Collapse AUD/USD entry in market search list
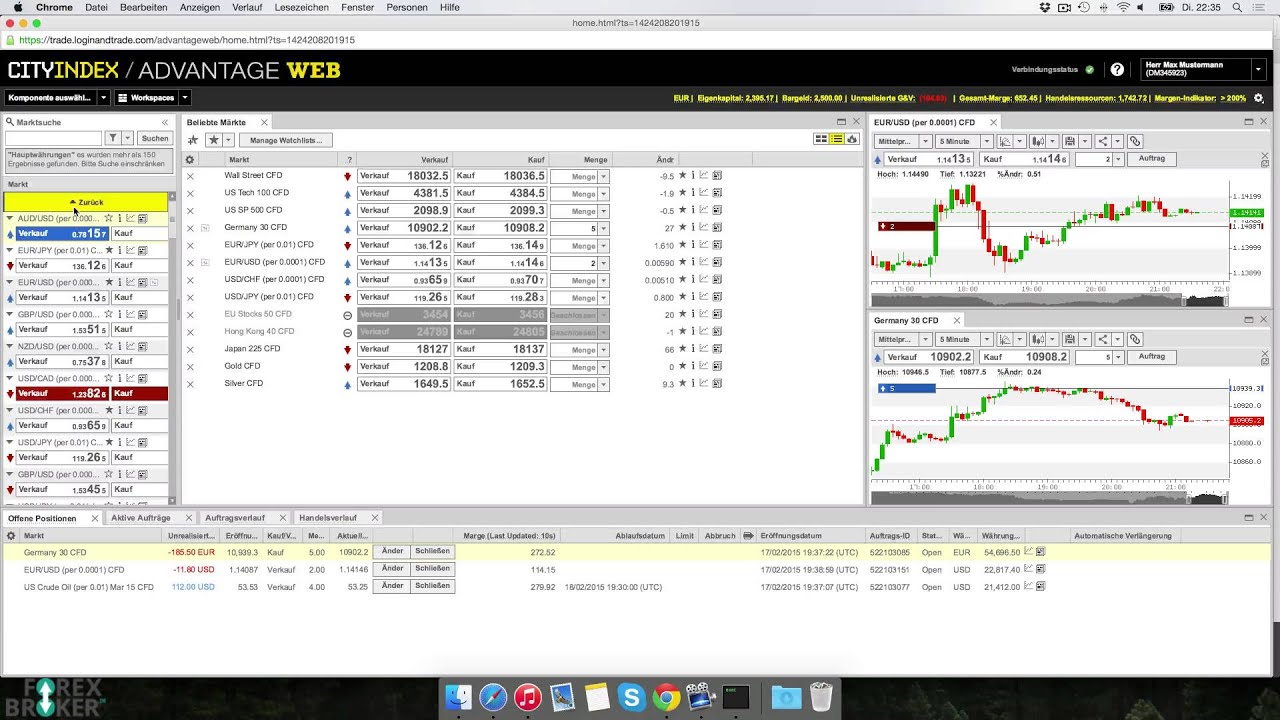The image size is (1280, 720). tap(10, 218)
